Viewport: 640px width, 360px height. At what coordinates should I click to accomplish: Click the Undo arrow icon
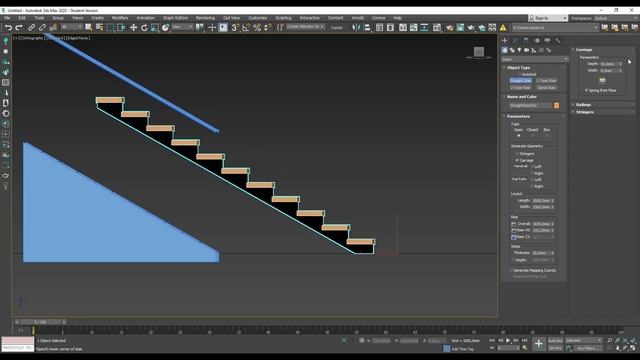click(x=8, y=28)
